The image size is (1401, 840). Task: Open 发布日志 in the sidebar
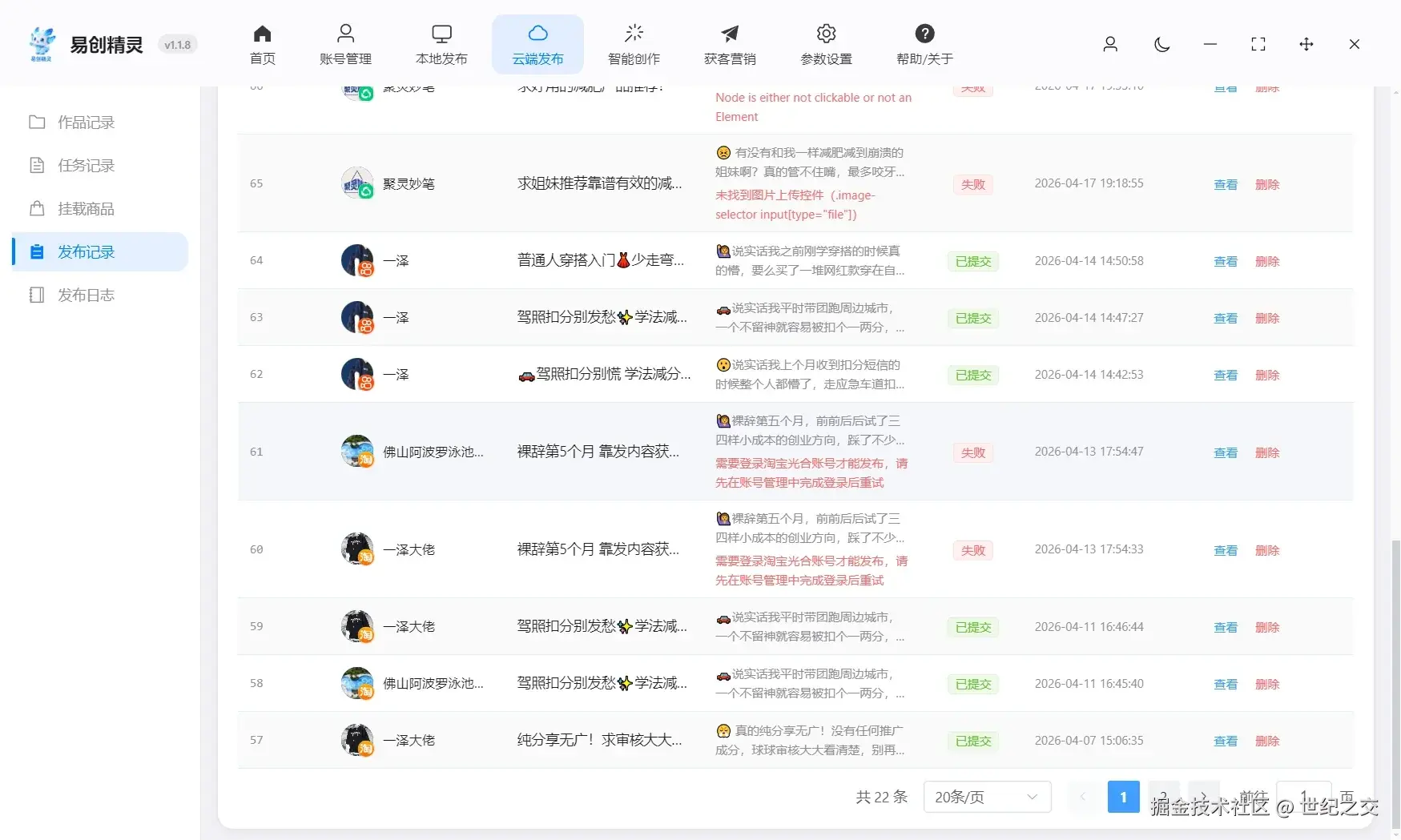pyautogui.click(x=100, y=295)
